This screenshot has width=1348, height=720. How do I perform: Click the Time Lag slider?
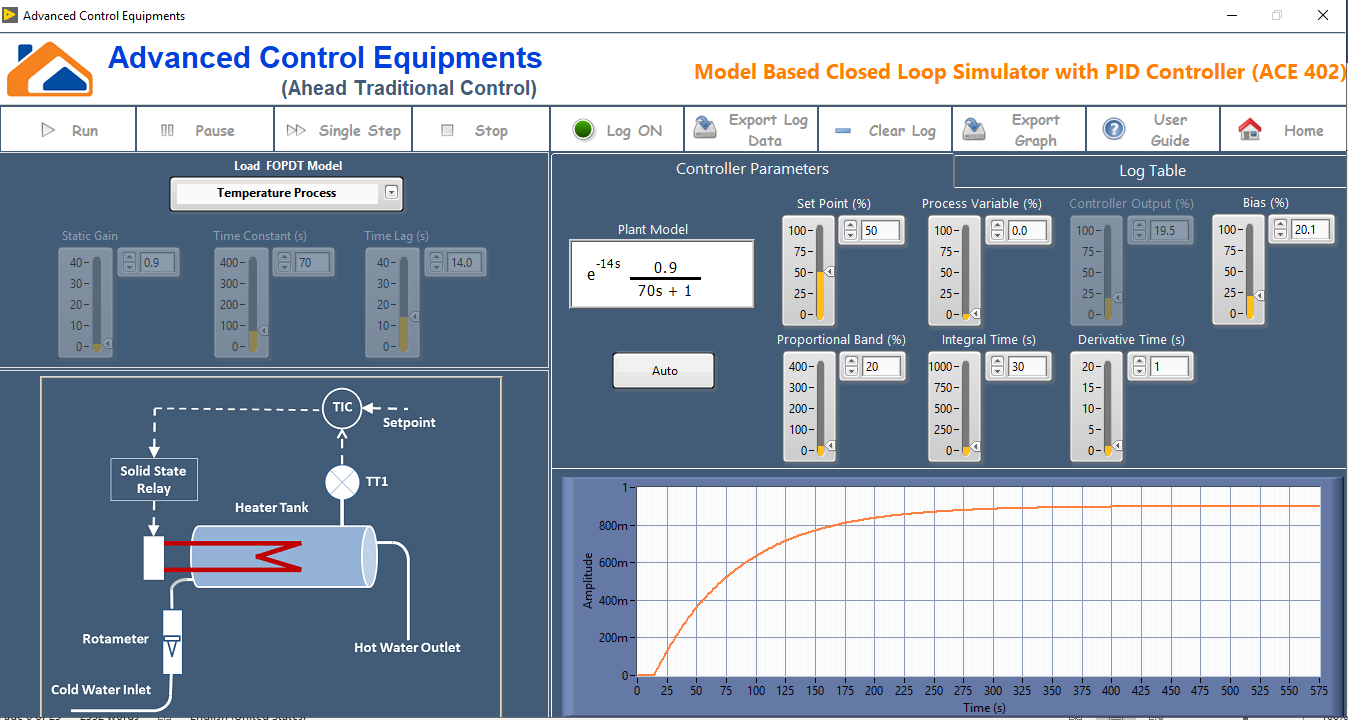coord(403,305)
